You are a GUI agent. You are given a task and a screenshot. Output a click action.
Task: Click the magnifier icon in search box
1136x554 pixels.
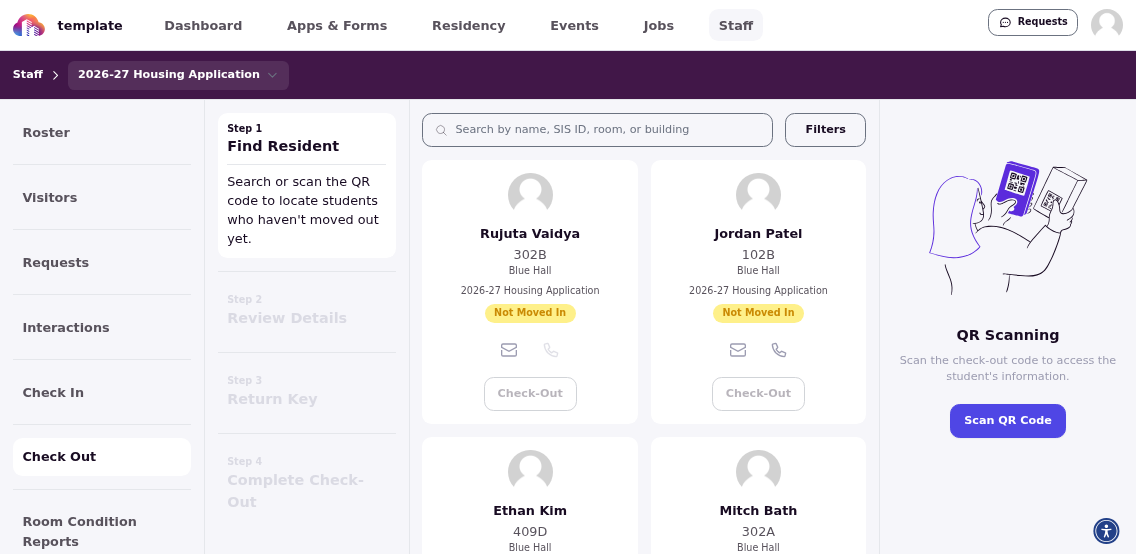coord(440,130)
